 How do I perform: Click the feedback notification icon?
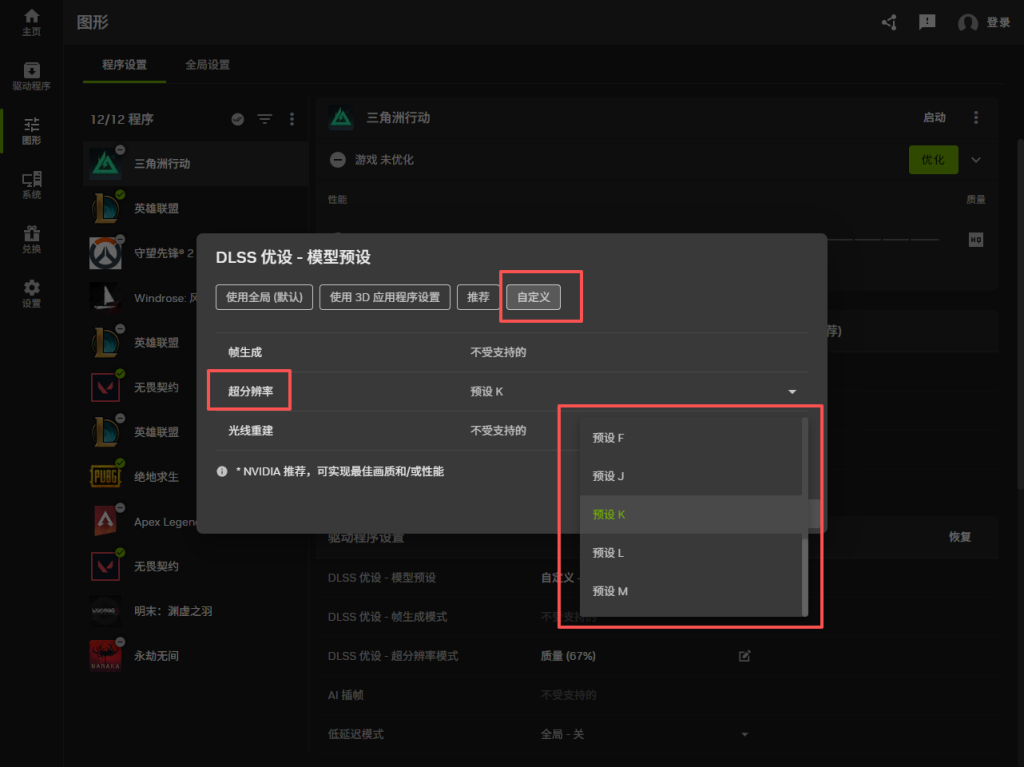(x=927, y=22)
